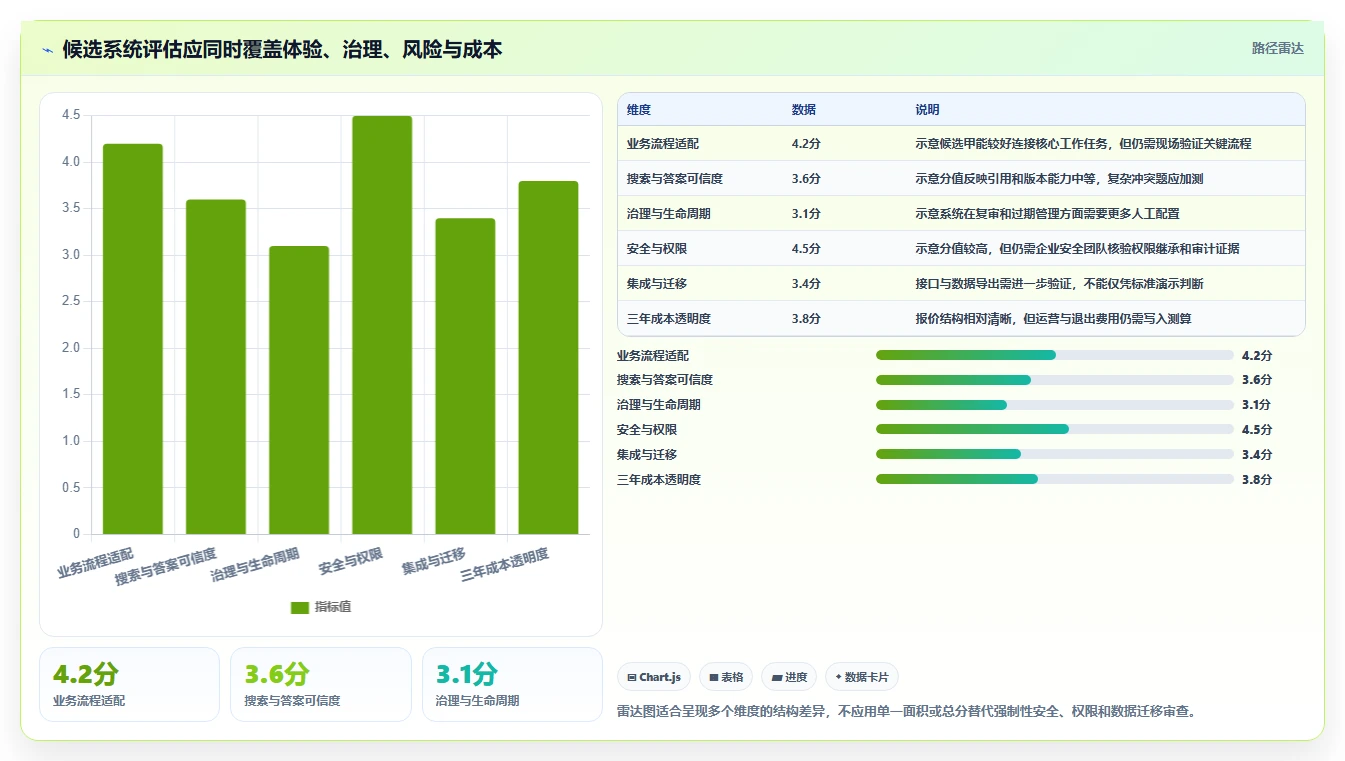Click the Chart.js chip
1345x761 pixels.
(x=654, y=677)
